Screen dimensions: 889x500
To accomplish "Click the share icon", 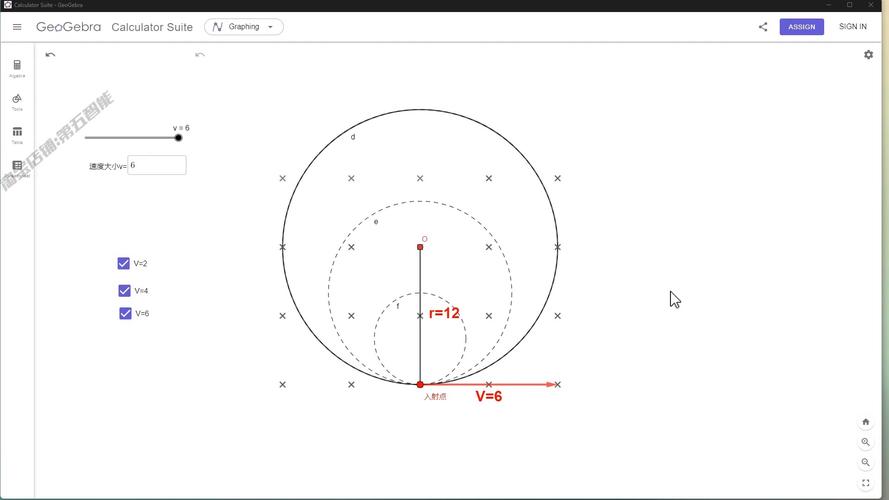I will coord(763,27).
